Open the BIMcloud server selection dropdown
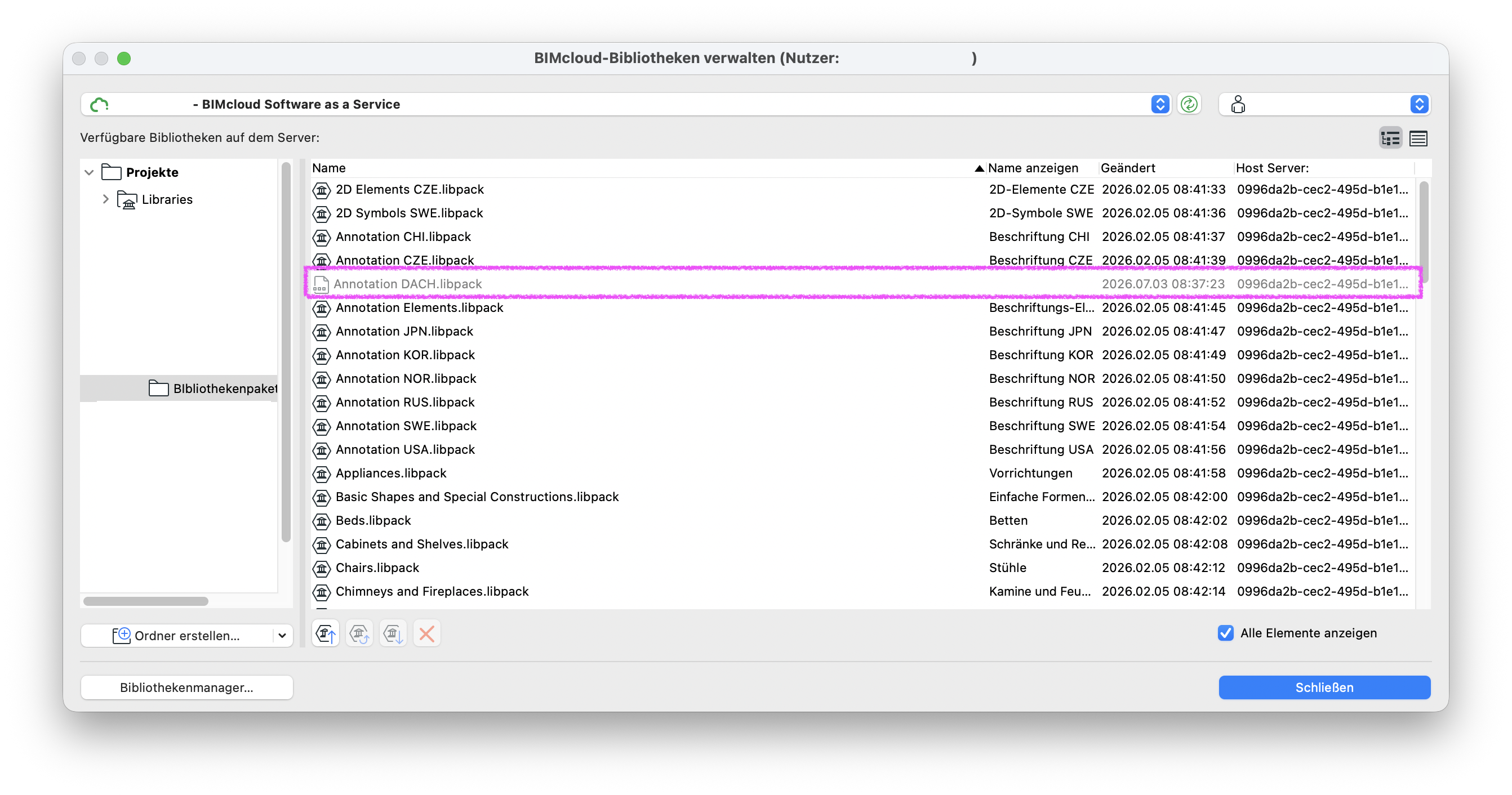 [1160, 104]
